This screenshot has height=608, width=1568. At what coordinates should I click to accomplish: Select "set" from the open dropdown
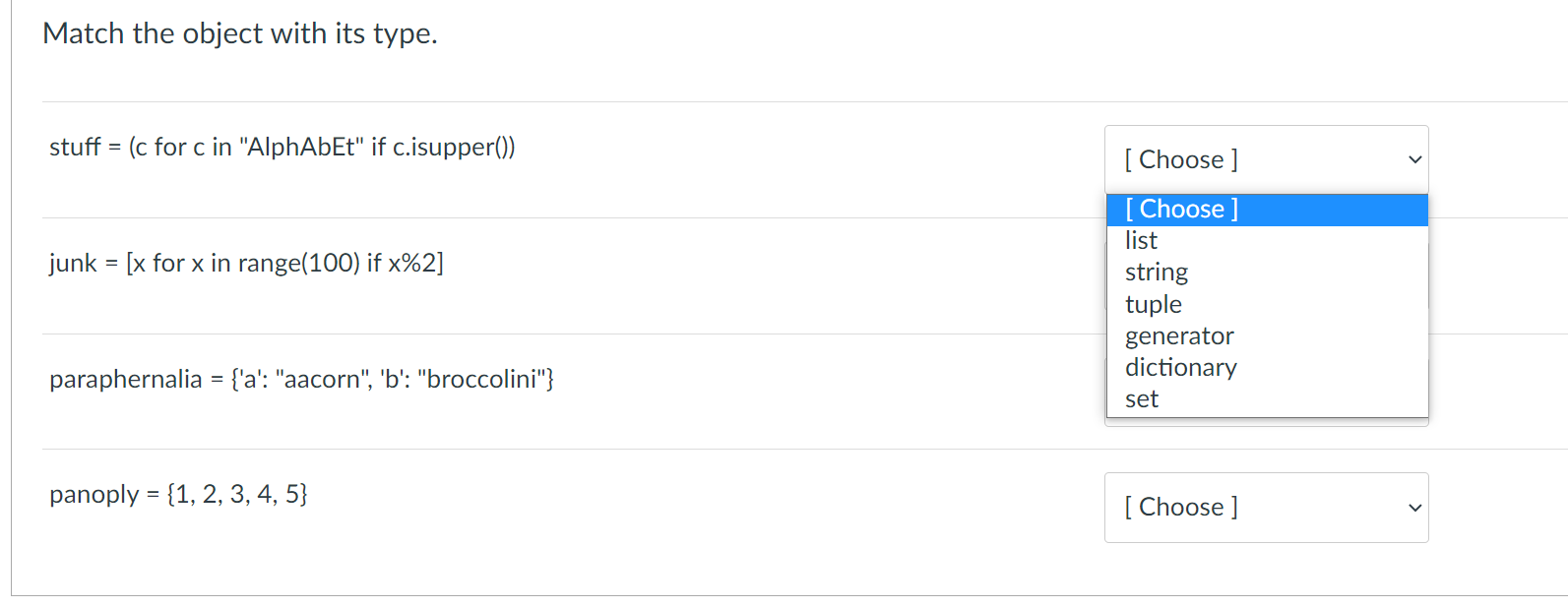[1141, 398]
